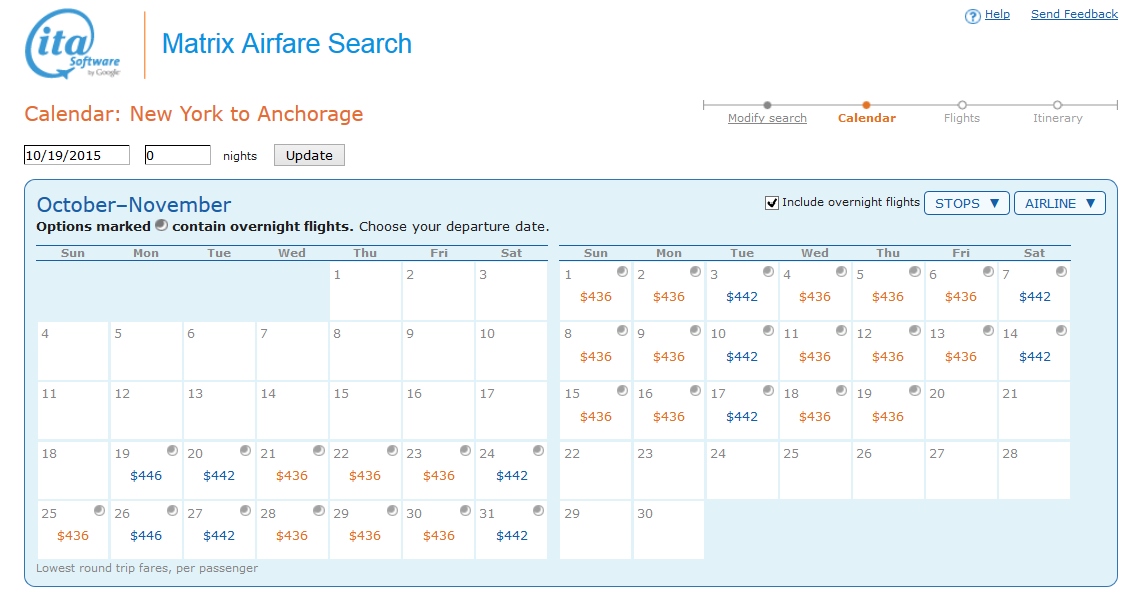This screenshot has width=1143, height=608.
Task: Open the AIRLINE dropdown filter
Action: click(1059, 203)
